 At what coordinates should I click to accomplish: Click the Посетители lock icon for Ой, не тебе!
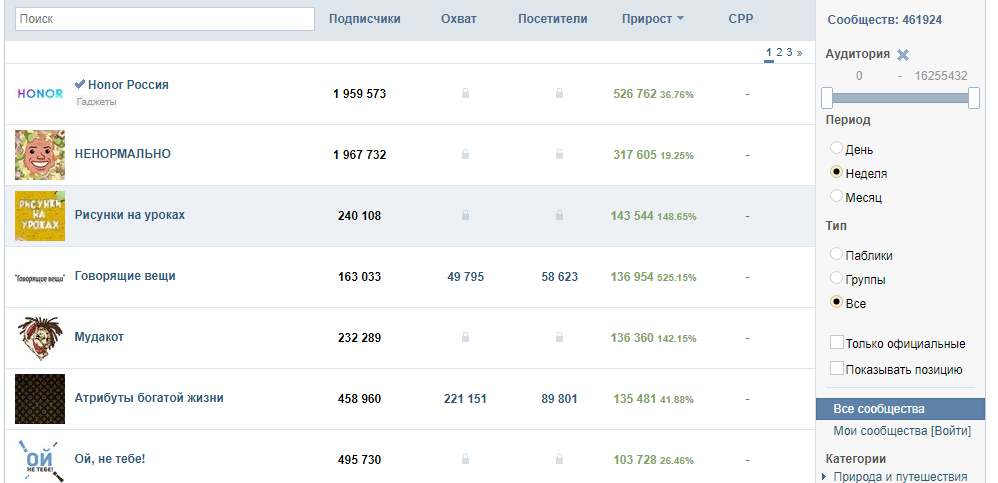click(x=559, y=459)
